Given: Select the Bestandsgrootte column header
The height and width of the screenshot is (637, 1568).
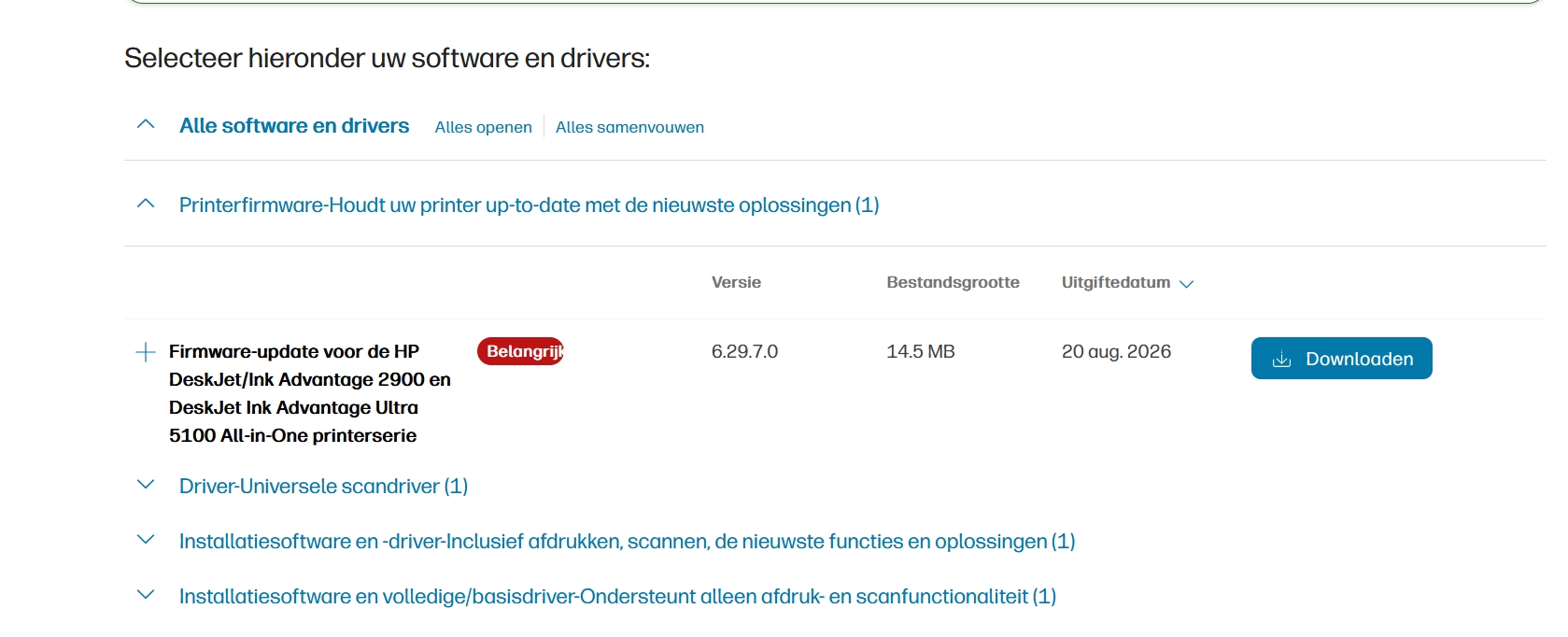Looking at the screenshot, I should point(953,282).
